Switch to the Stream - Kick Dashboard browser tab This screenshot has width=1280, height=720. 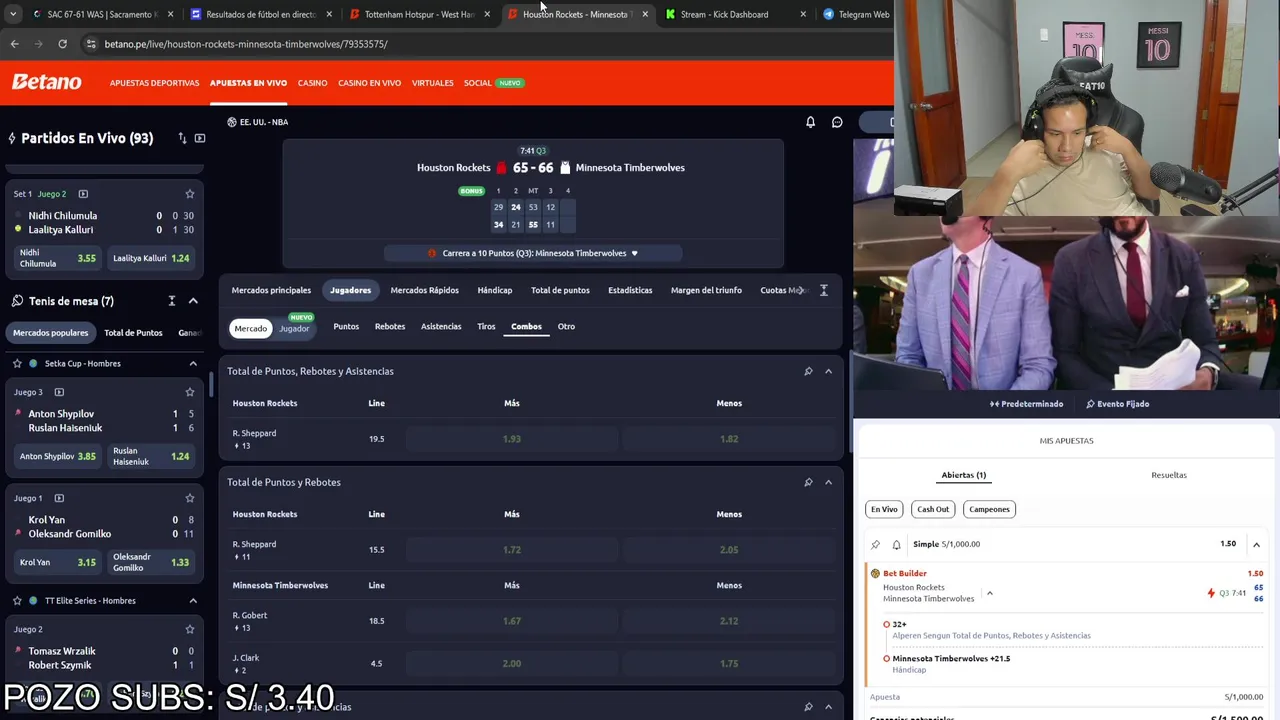724,14
